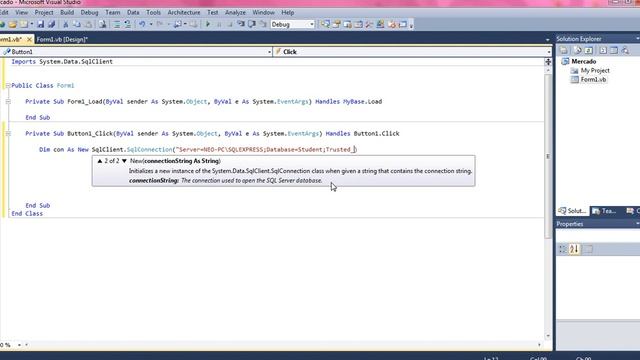The image size is (640, 360).
Task: Switch to the Form1.vb [Design] tab
Action: point(62,40)
